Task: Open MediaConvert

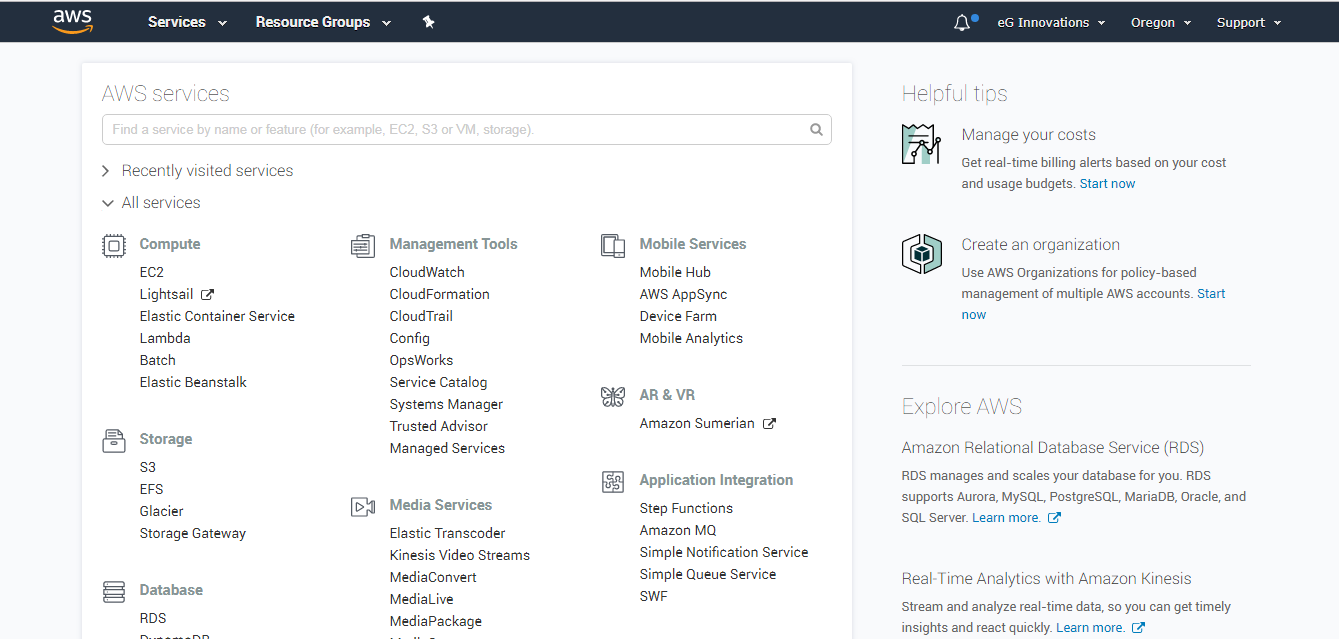Action: 433,577
